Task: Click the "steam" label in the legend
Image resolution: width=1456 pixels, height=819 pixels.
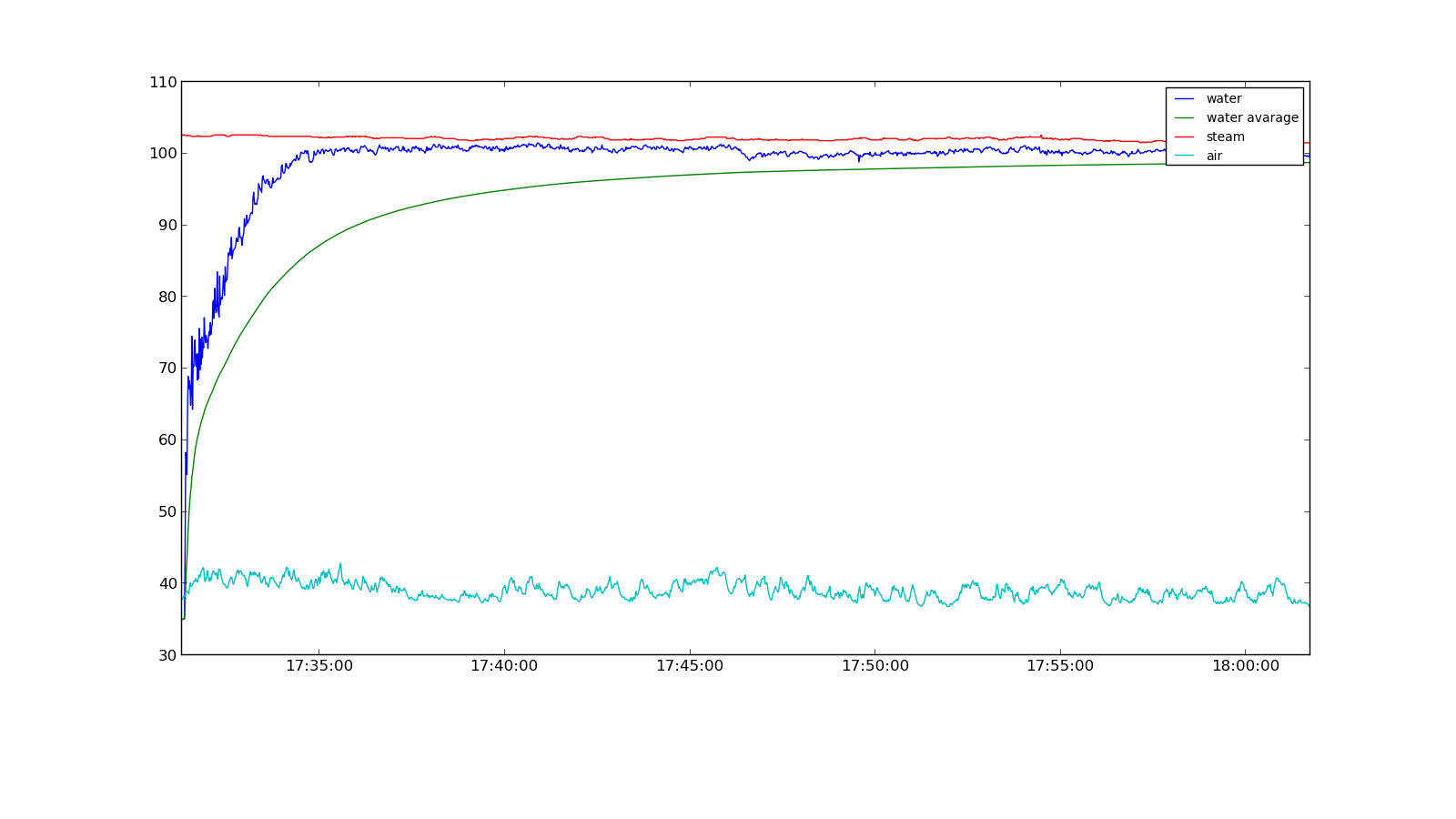Action: click(x=1225, y=137)
